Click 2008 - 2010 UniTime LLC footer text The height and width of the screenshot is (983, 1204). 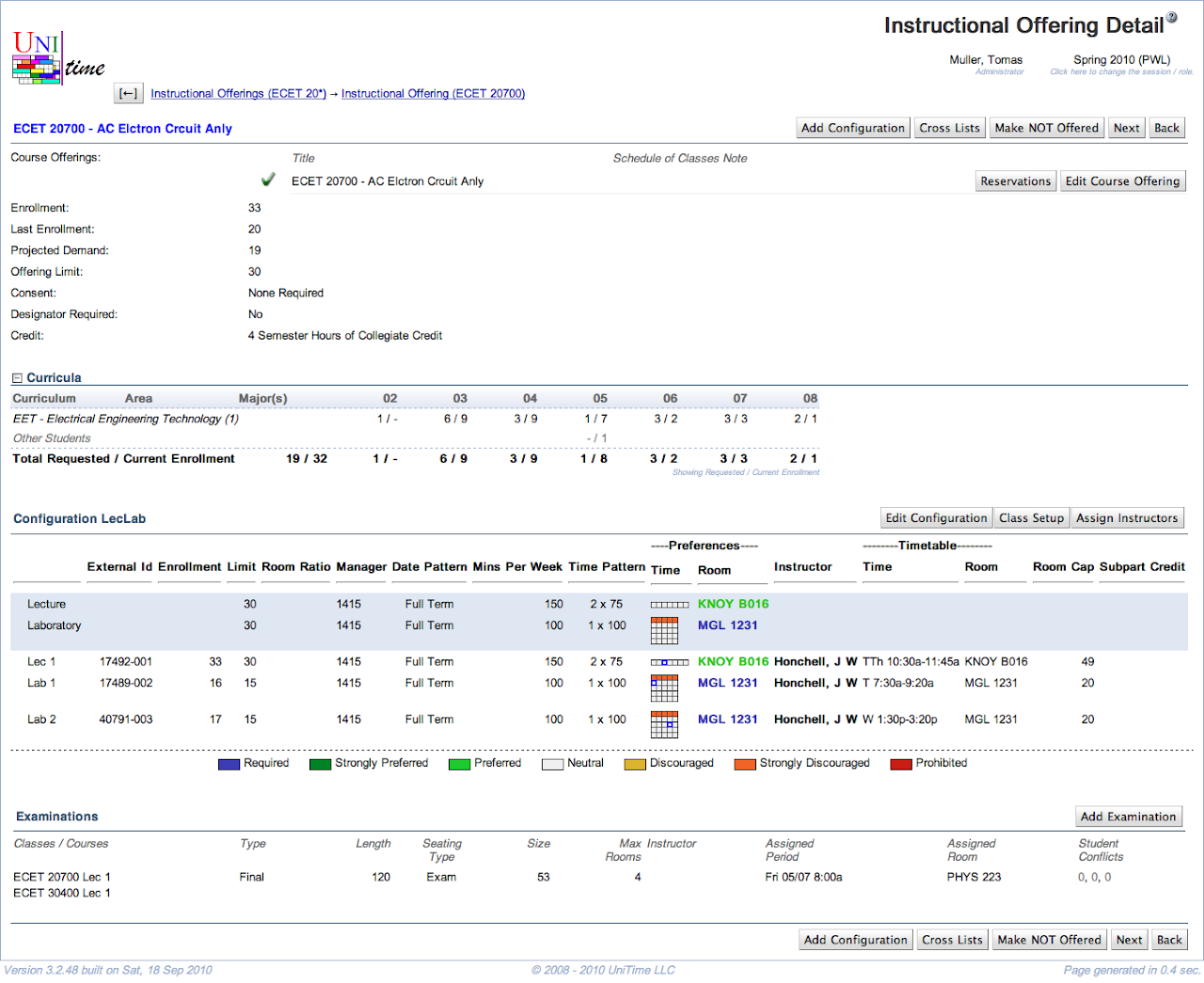coord(603,971)
